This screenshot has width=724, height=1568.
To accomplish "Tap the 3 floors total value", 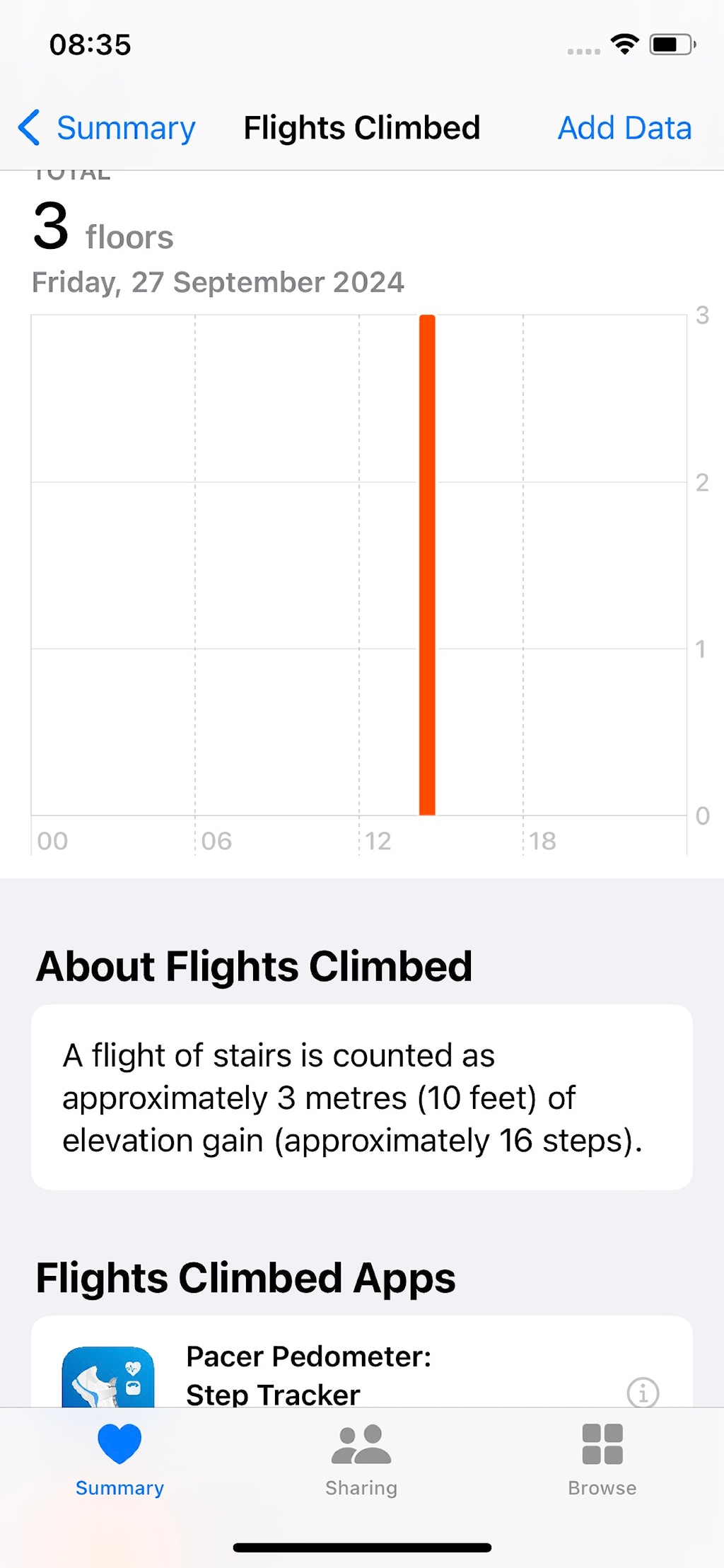I will click(103, 228).
